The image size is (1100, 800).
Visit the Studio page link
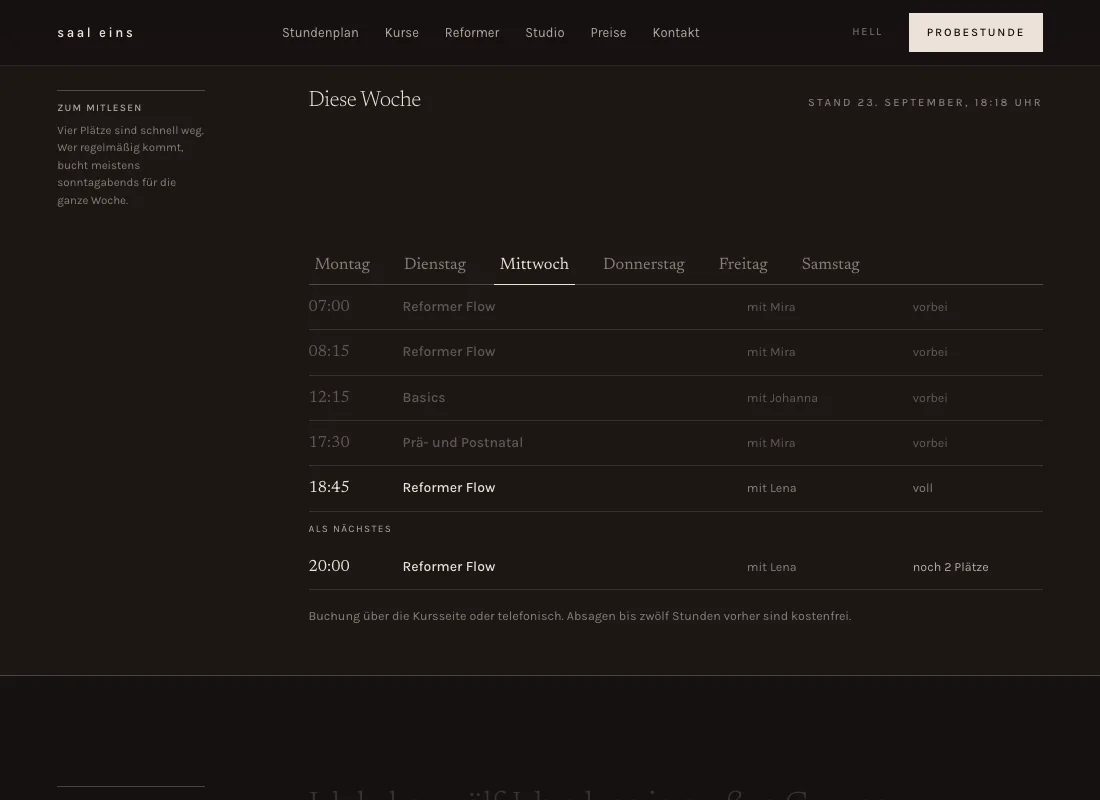pos(545,32)
